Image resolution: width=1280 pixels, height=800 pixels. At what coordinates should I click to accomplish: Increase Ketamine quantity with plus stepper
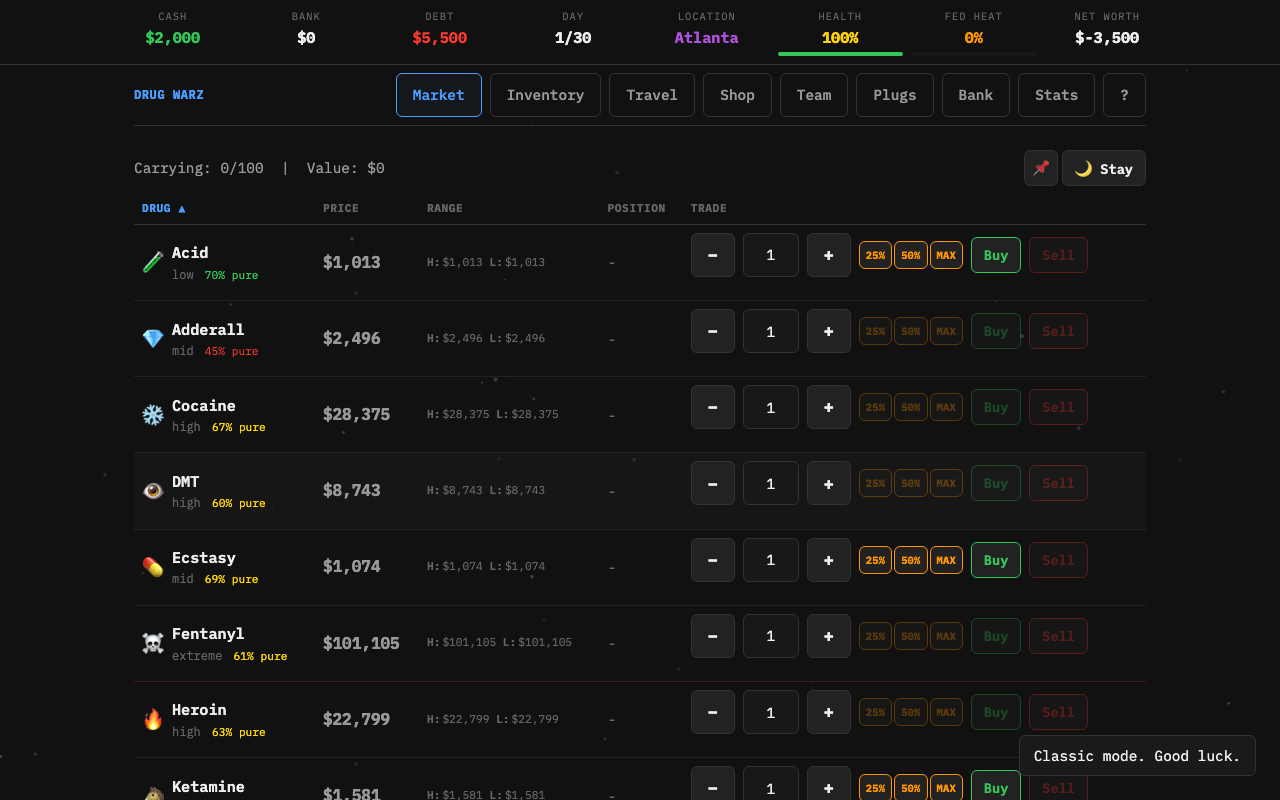click(828, 789)
